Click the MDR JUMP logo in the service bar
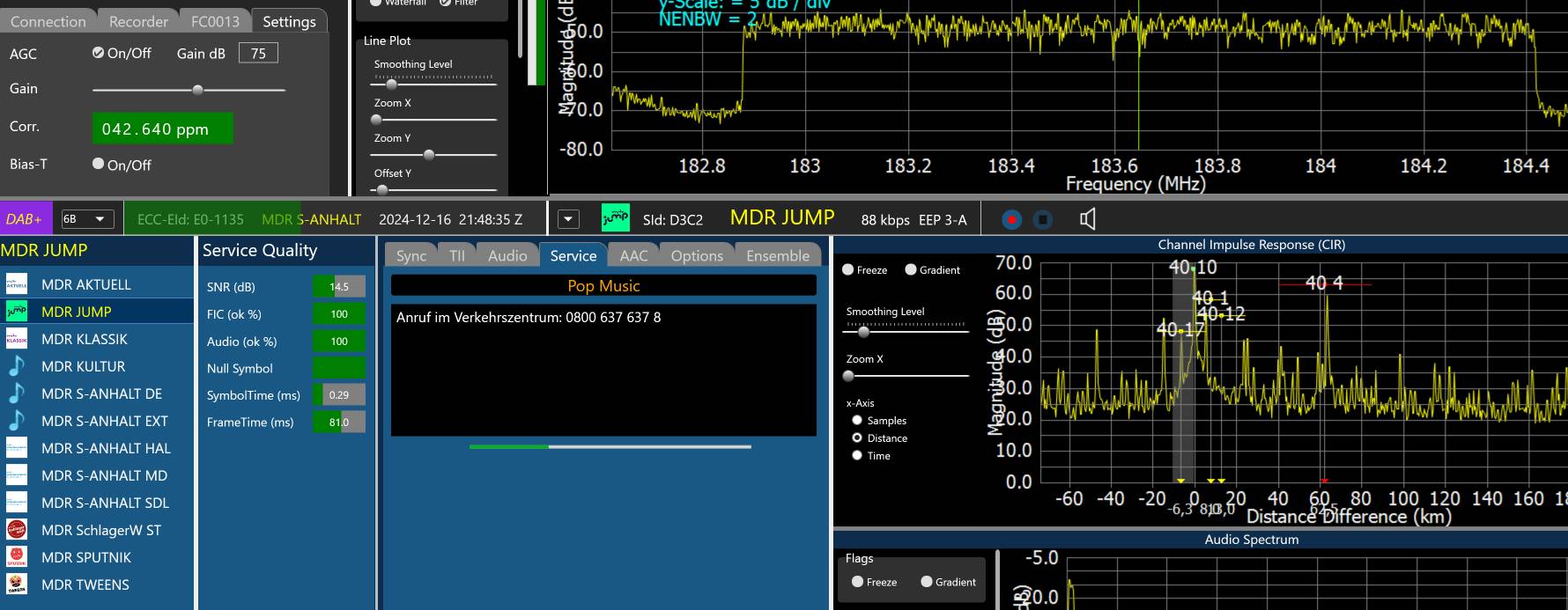This screenshot has width=1568, height=610. point(615,218)
